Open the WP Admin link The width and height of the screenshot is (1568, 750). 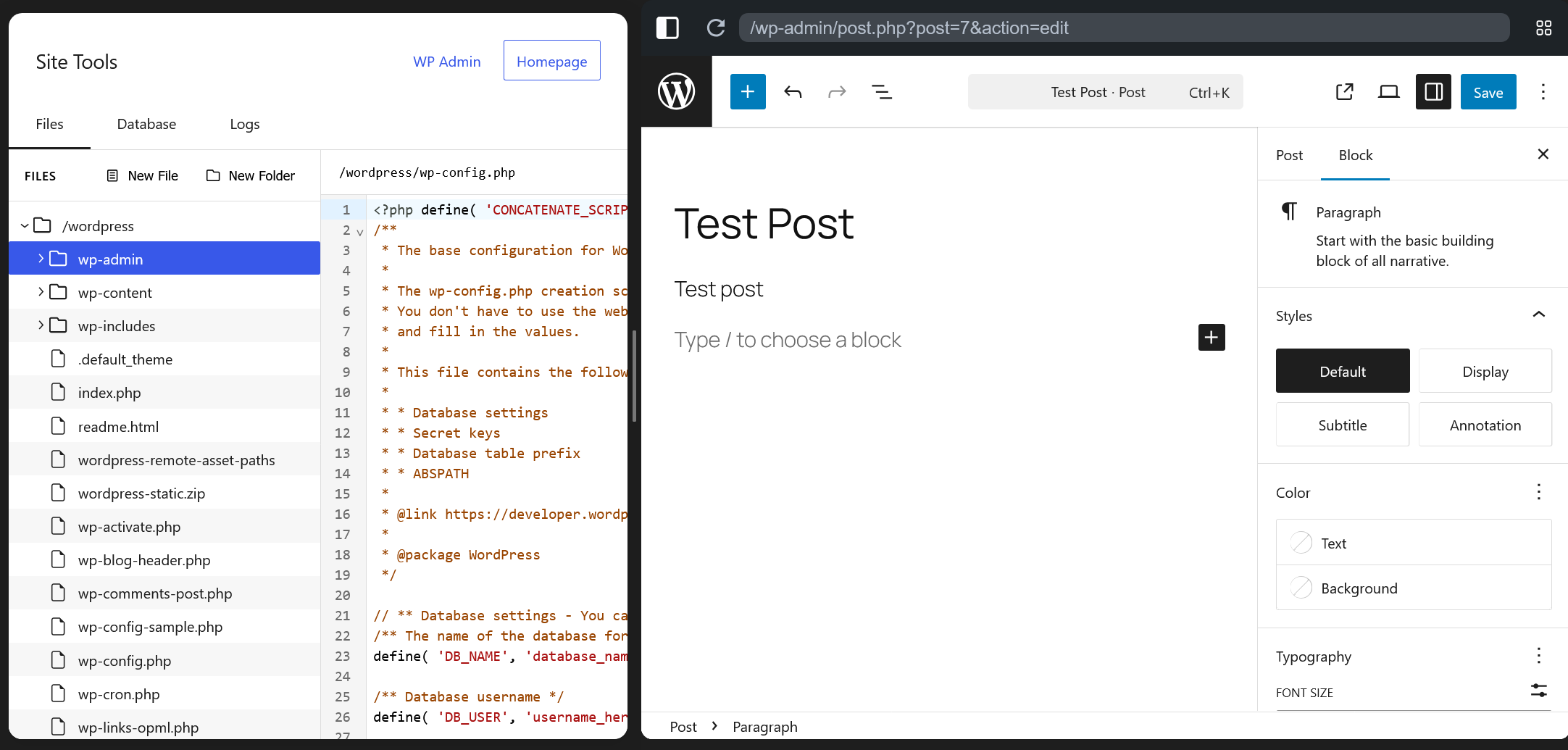(x=446, y=62)
